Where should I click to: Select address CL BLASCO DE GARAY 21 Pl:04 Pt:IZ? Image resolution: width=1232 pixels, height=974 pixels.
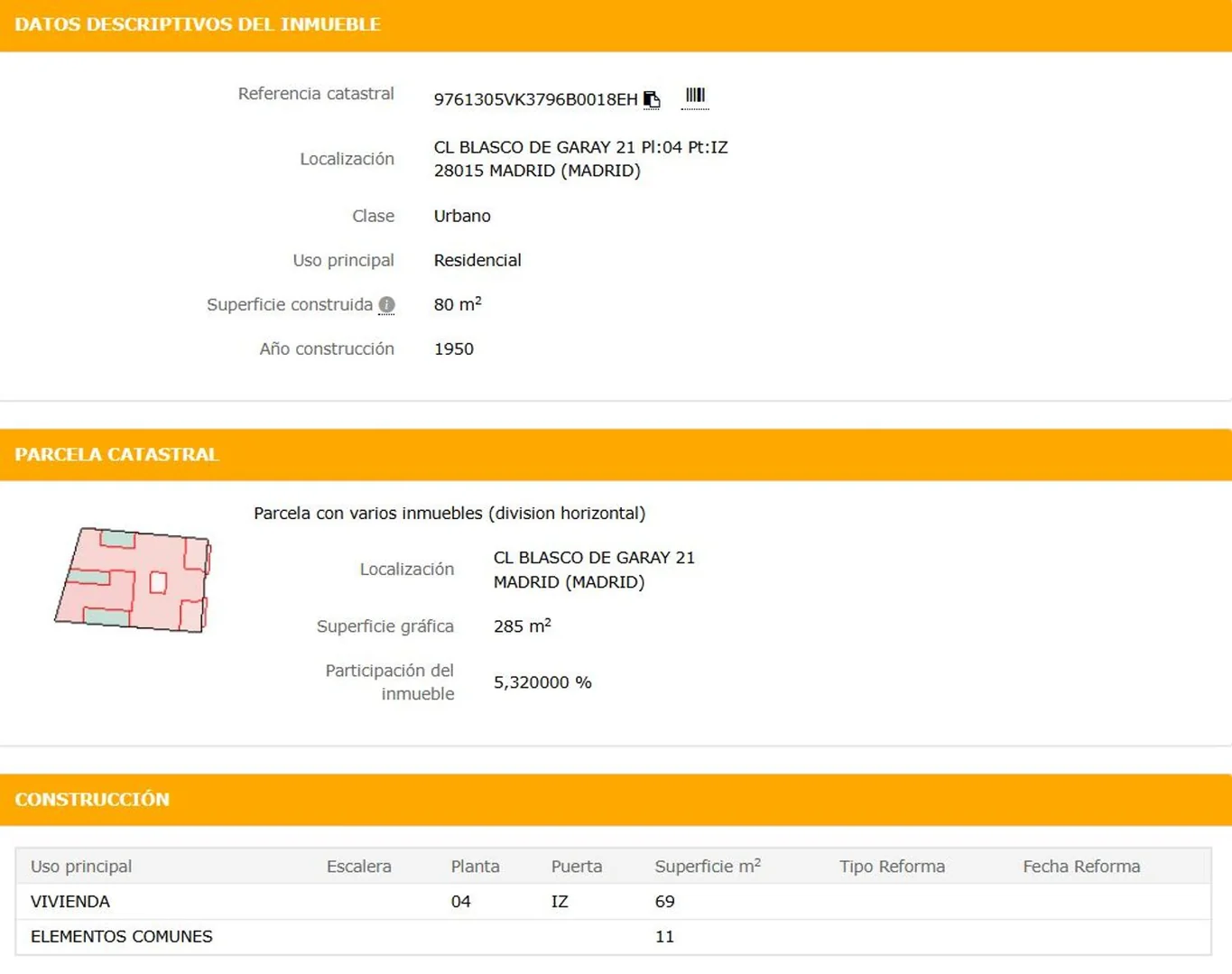(x=580, y=147)
